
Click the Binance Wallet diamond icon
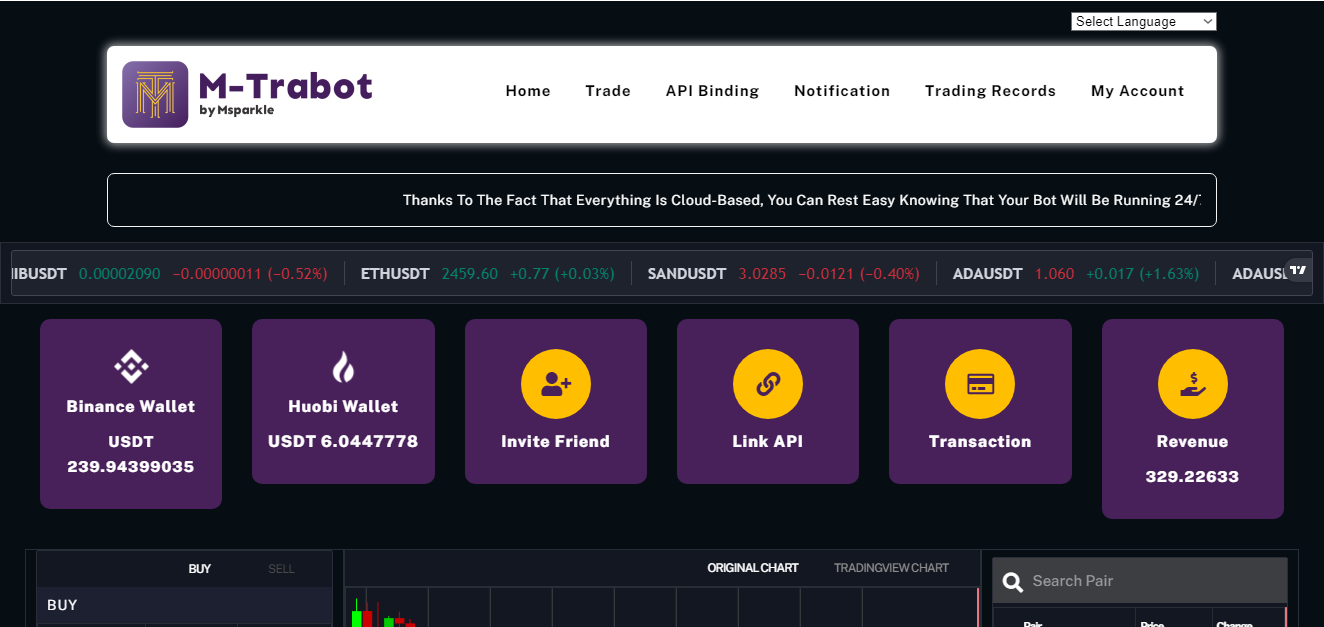pyautogui.click(x=131, y=367)
